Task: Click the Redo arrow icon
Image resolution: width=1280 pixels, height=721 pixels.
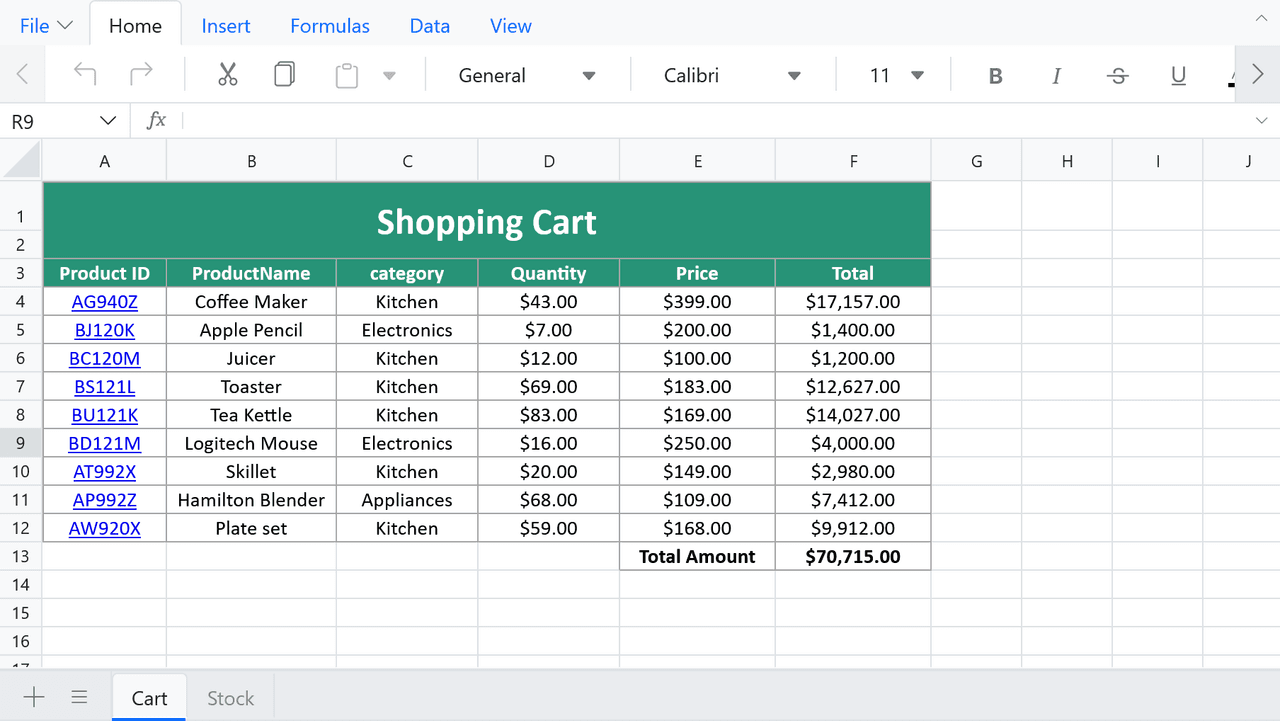Action: (x=142, y=74)
